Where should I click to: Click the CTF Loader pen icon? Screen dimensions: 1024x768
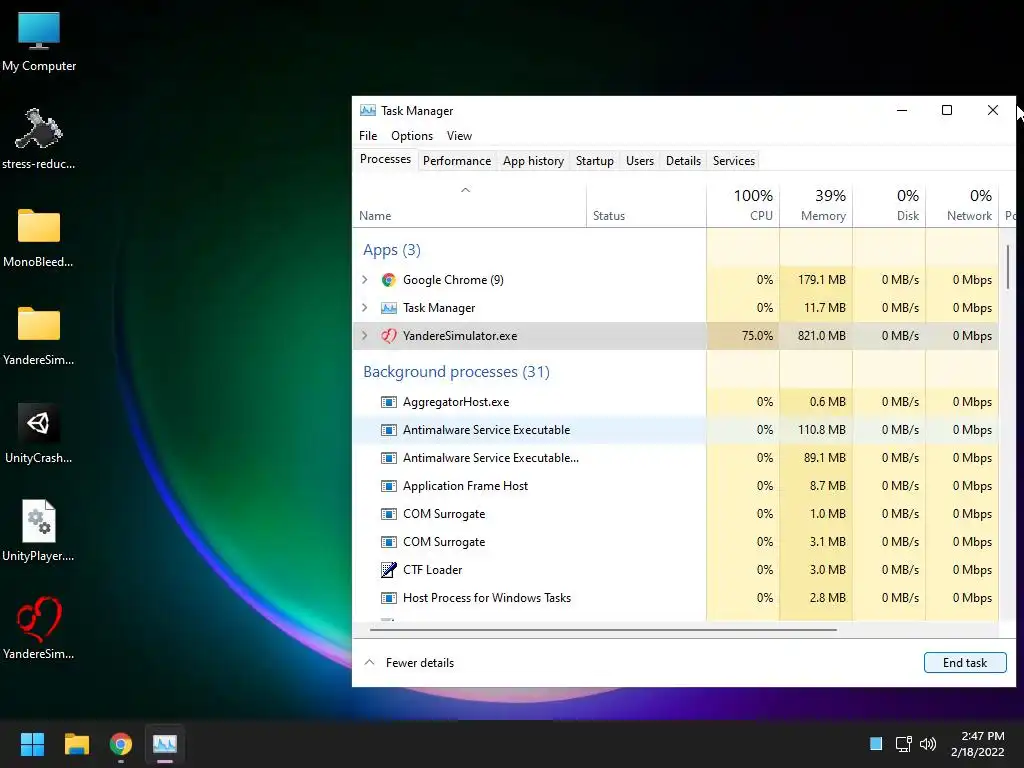point(389,570)
